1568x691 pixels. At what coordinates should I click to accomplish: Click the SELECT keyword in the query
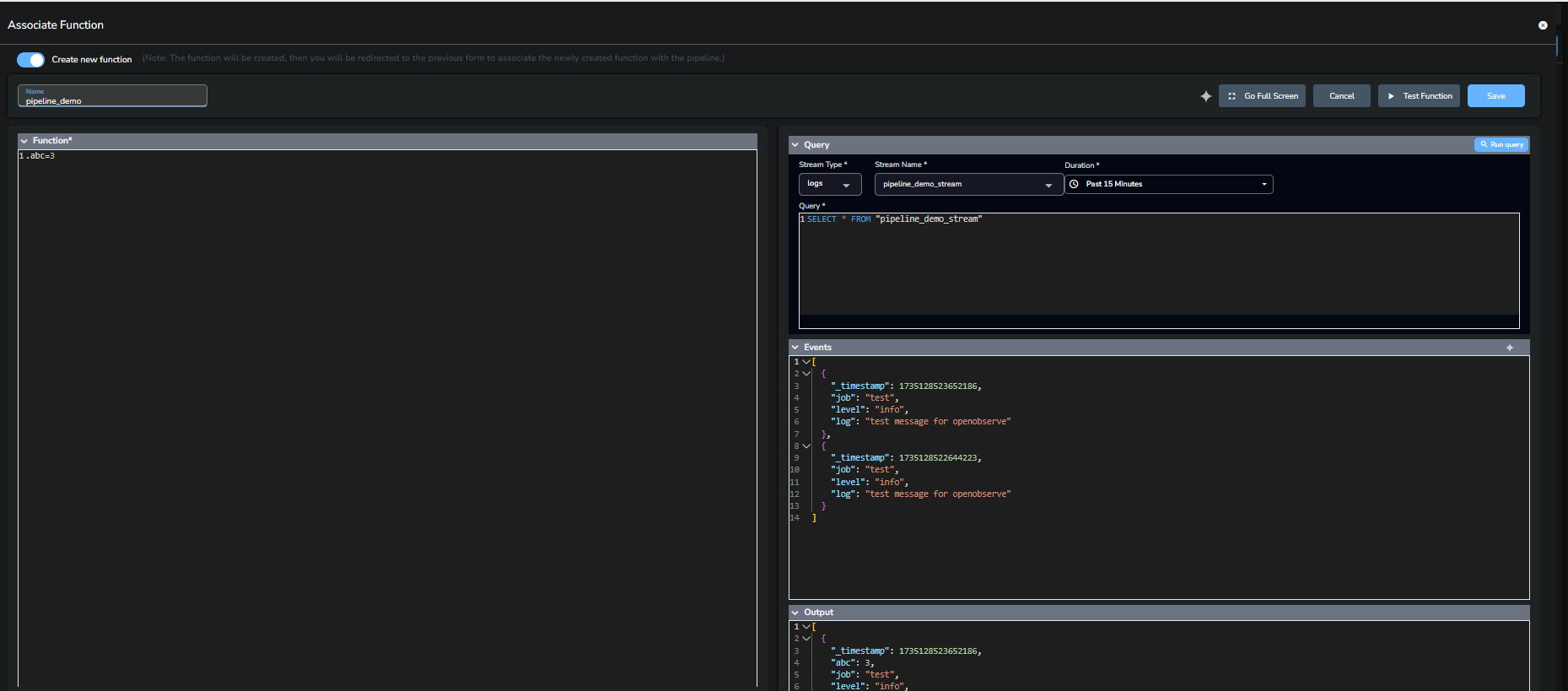pyautogui.click(x=822, y=219)
